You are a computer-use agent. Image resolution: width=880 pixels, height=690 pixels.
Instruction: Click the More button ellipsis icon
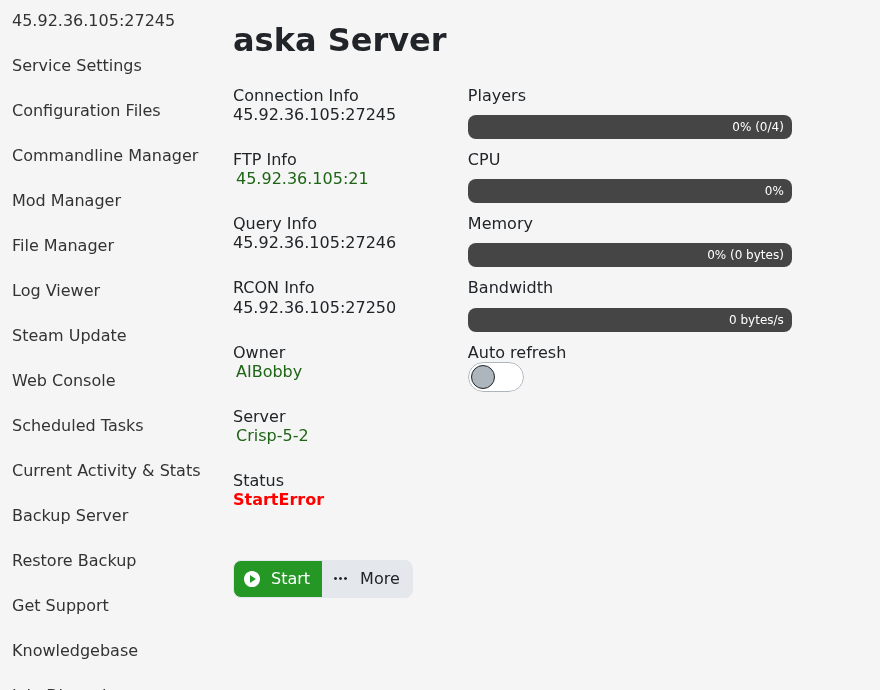(x=340, y=579)
